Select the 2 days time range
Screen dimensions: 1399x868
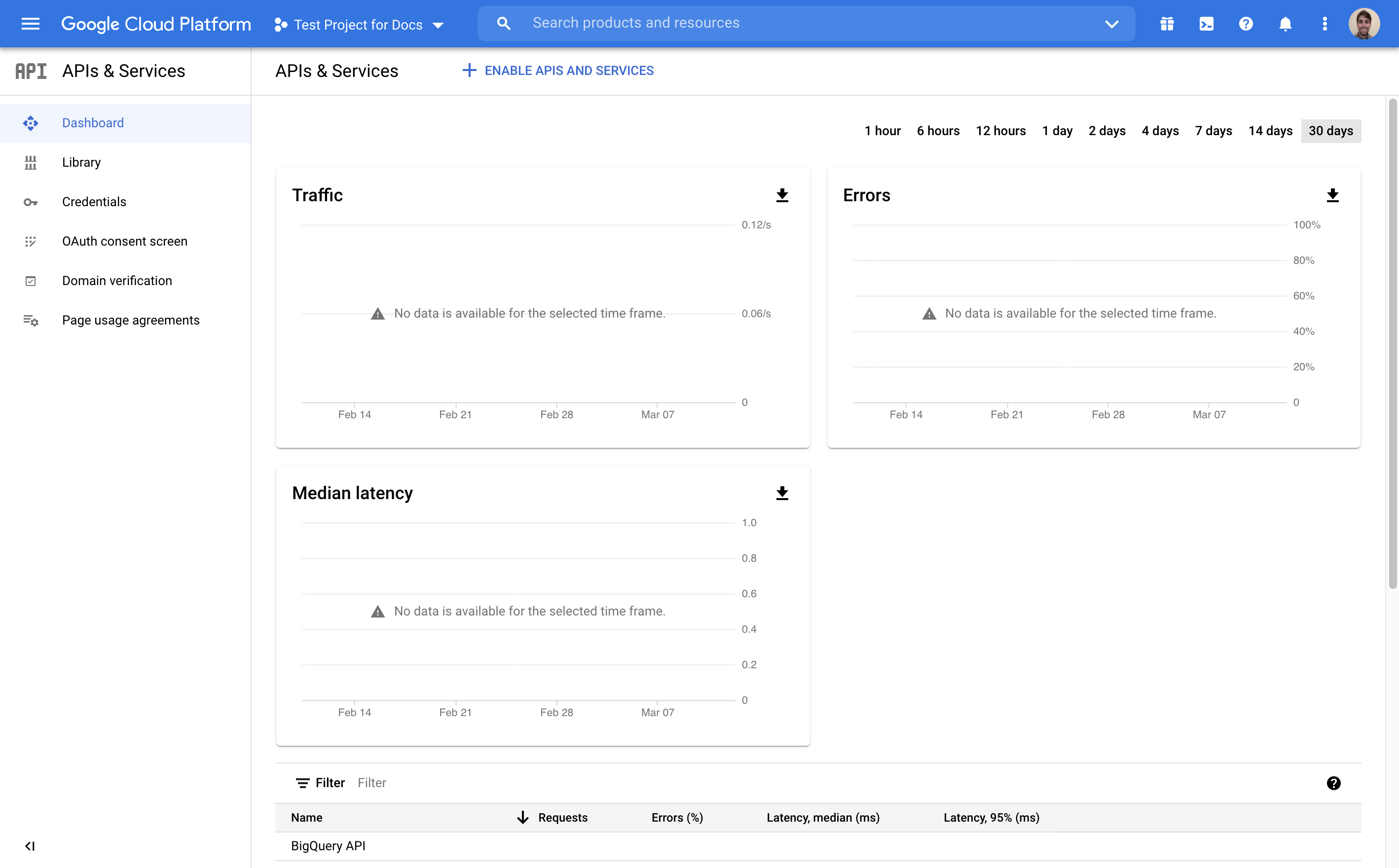coord(1107,131)
